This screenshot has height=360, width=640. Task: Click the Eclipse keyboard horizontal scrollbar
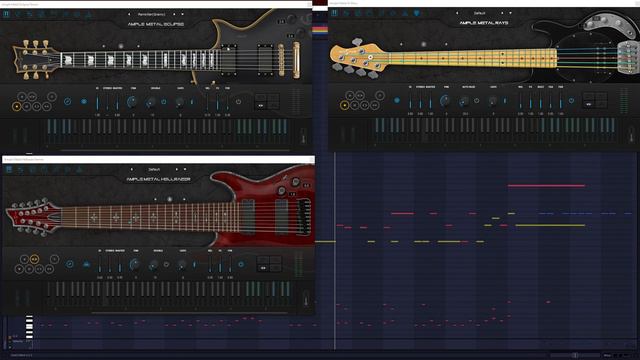tap(175, 150)
